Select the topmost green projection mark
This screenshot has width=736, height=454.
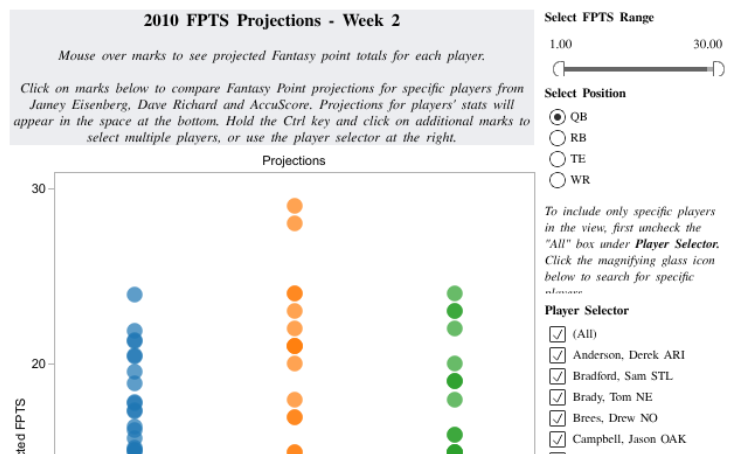click(455, 294)
